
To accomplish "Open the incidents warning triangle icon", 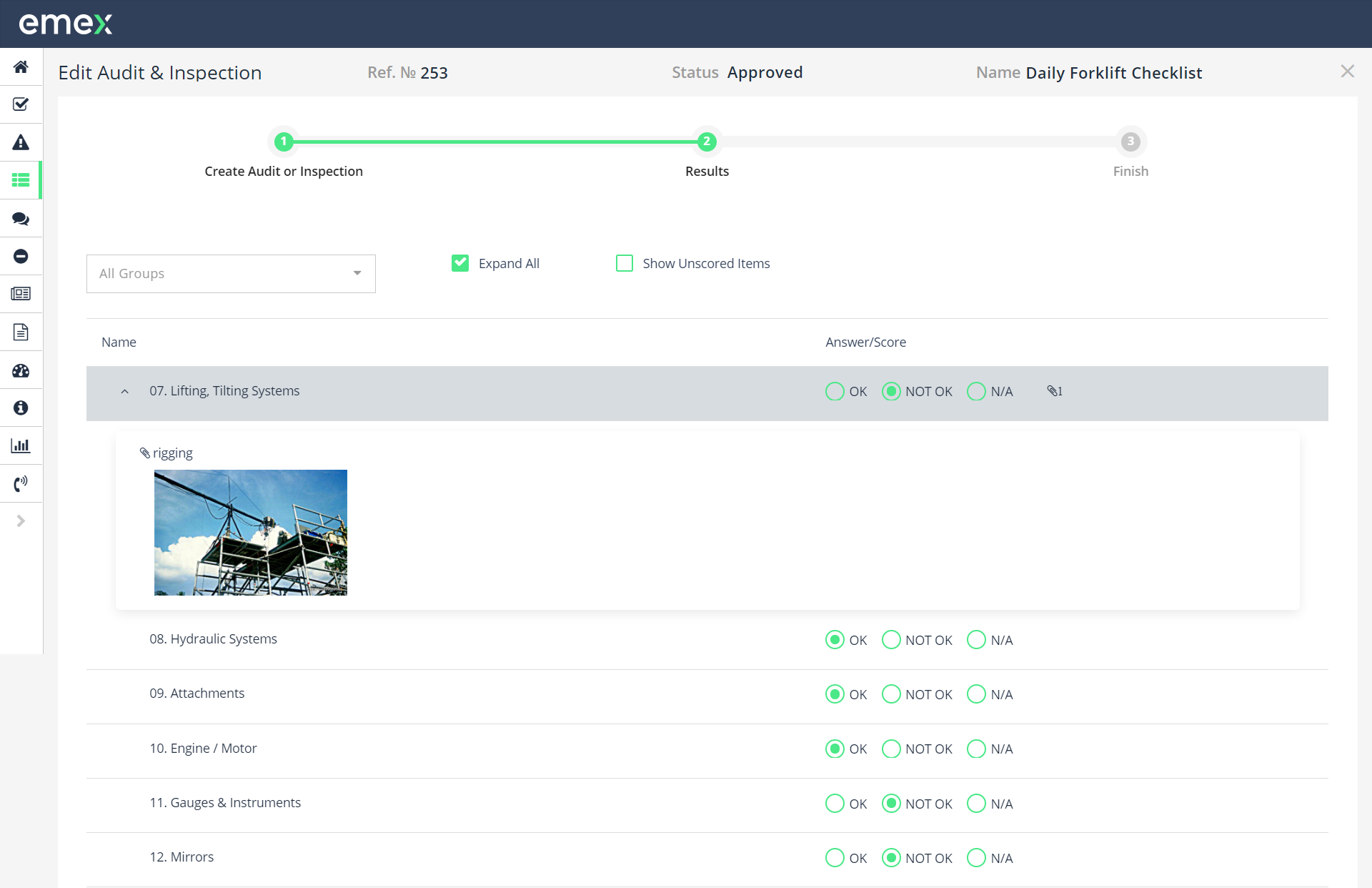I will coord(21,142).
